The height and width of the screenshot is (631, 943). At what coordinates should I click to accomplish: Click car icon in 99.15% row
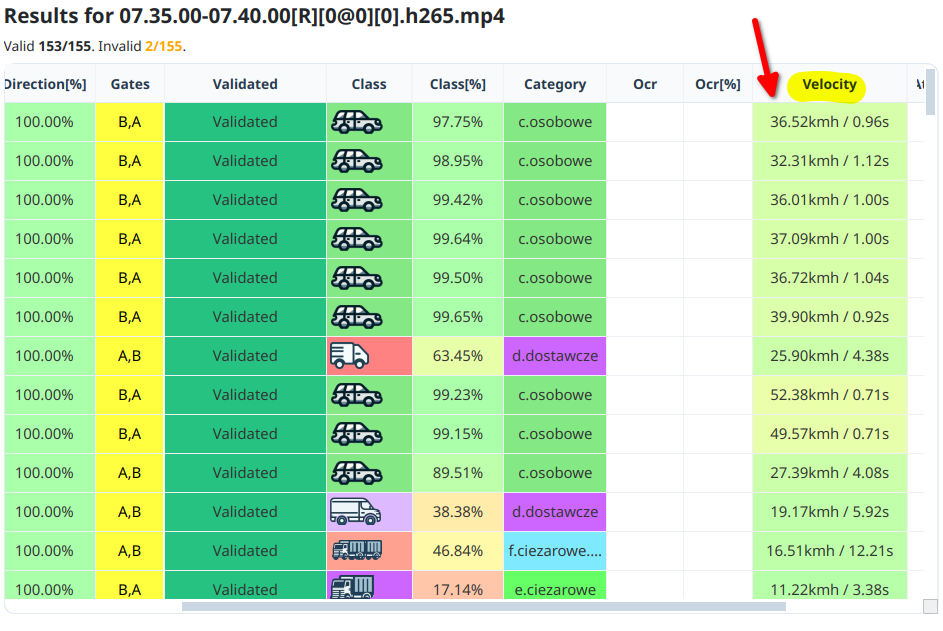(357, 434)
